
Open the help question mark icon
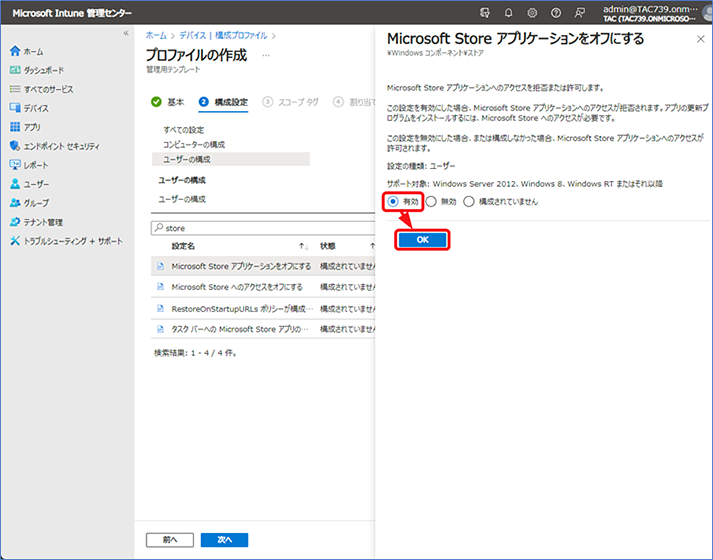(x=556, y=13)
